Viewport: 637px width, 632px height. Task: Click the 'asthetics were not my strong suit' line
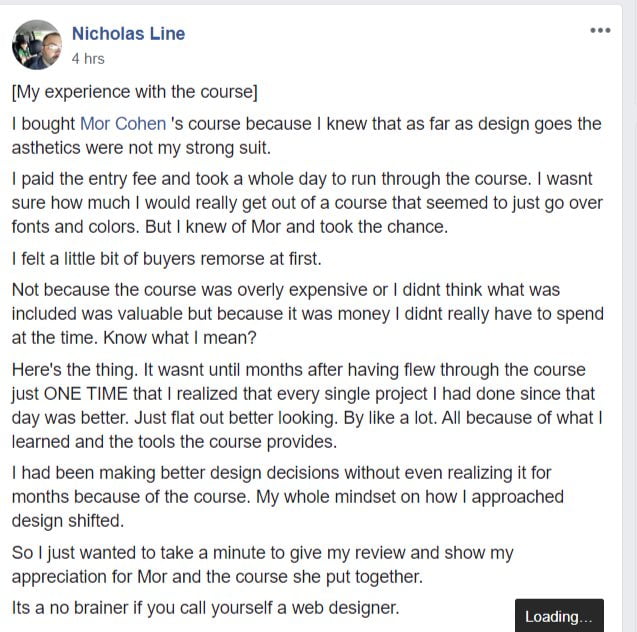tap(141, 148)
